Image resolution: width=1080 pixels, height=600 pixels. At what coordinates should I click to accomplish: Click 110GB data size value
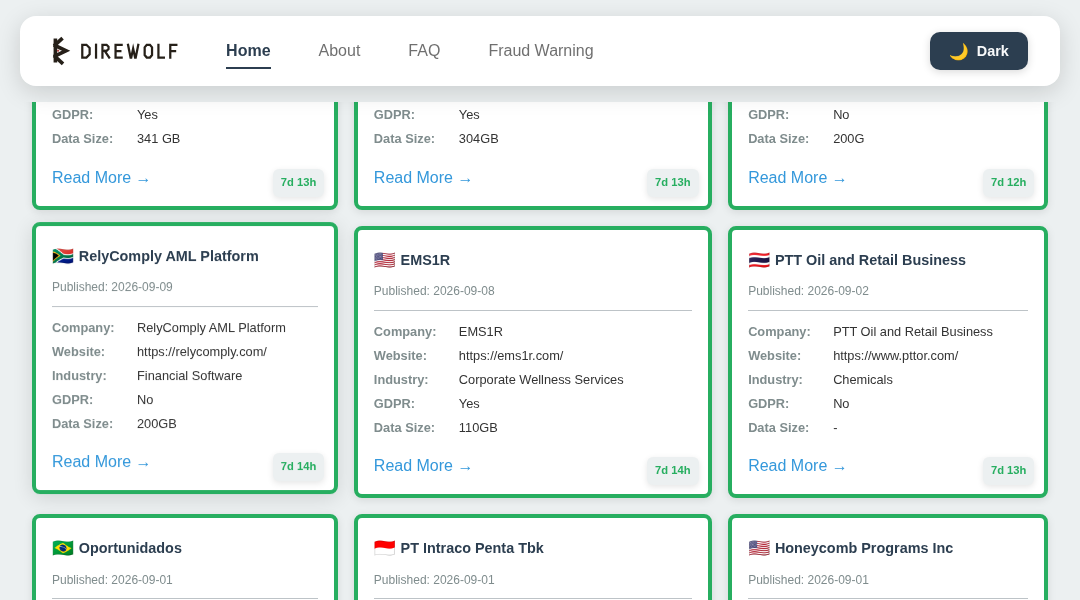[x=478, y=428]
